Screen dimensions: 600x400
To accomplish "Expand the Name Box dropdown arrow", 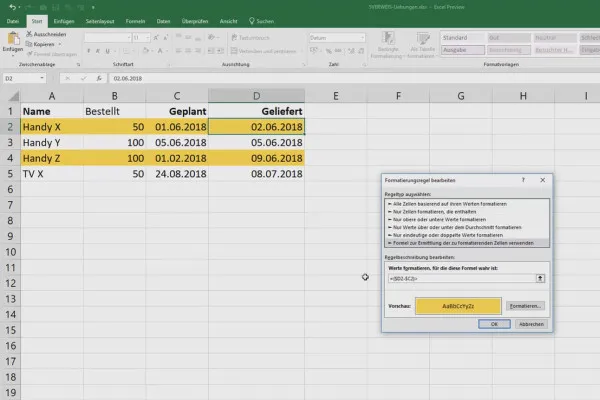I will pos(42,78).
